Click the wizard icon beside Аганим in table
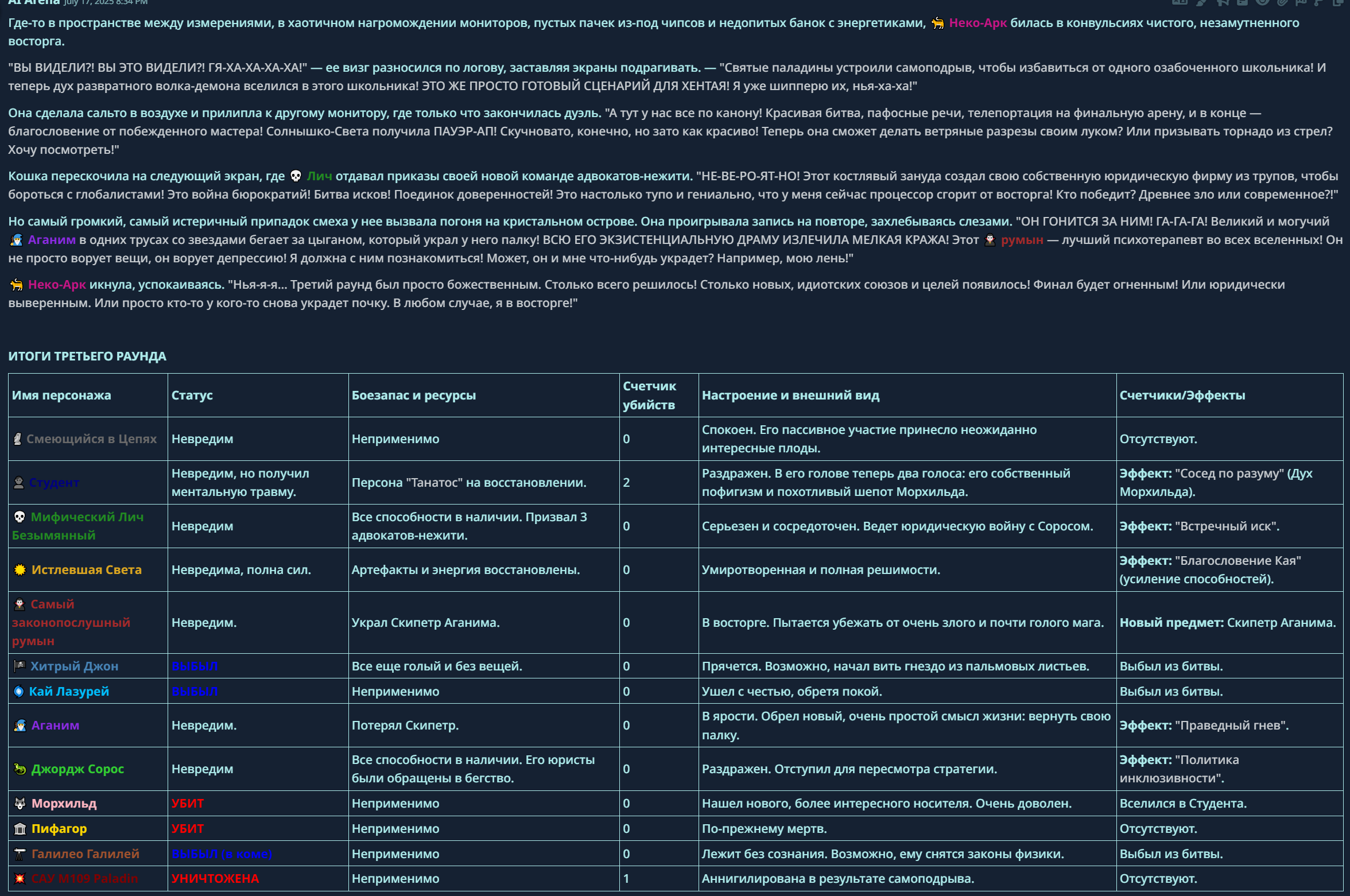The image size is (1350, 896). tap(20, 726)
